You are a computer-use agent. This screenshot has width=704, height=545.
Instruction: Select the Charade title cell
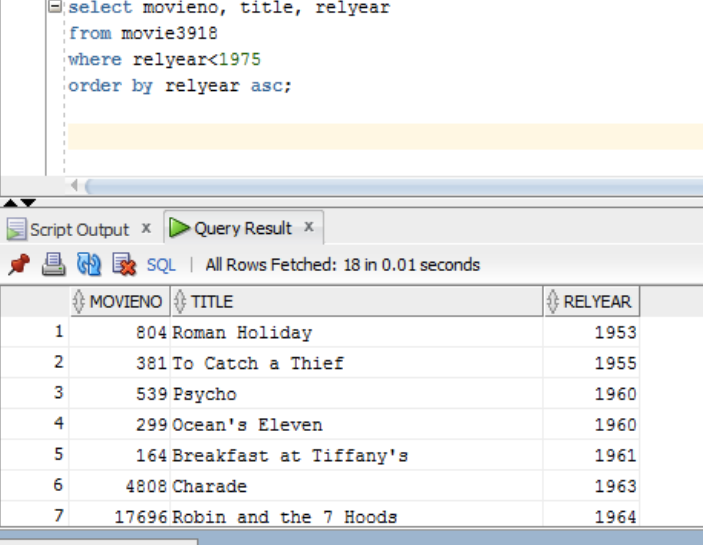[x=357, y=486]
